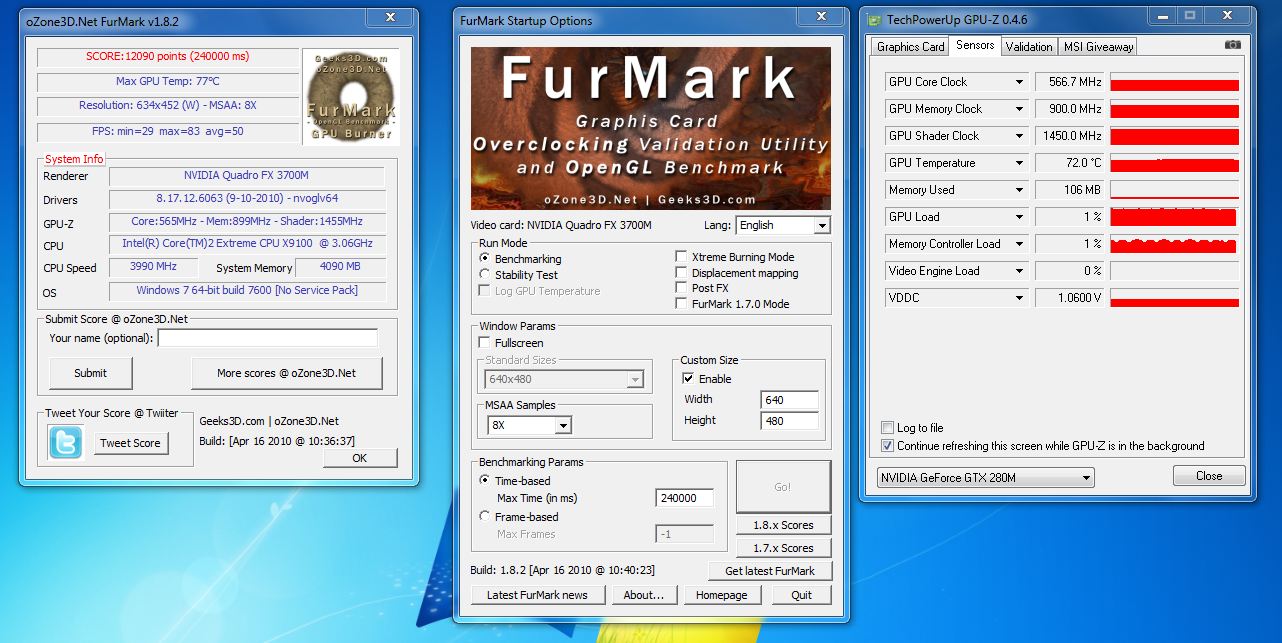This screenshot has height=643, width=1282.
Task: Open GPU Memory Clock sensor dropdown
Action: [x=1020, y=109]
